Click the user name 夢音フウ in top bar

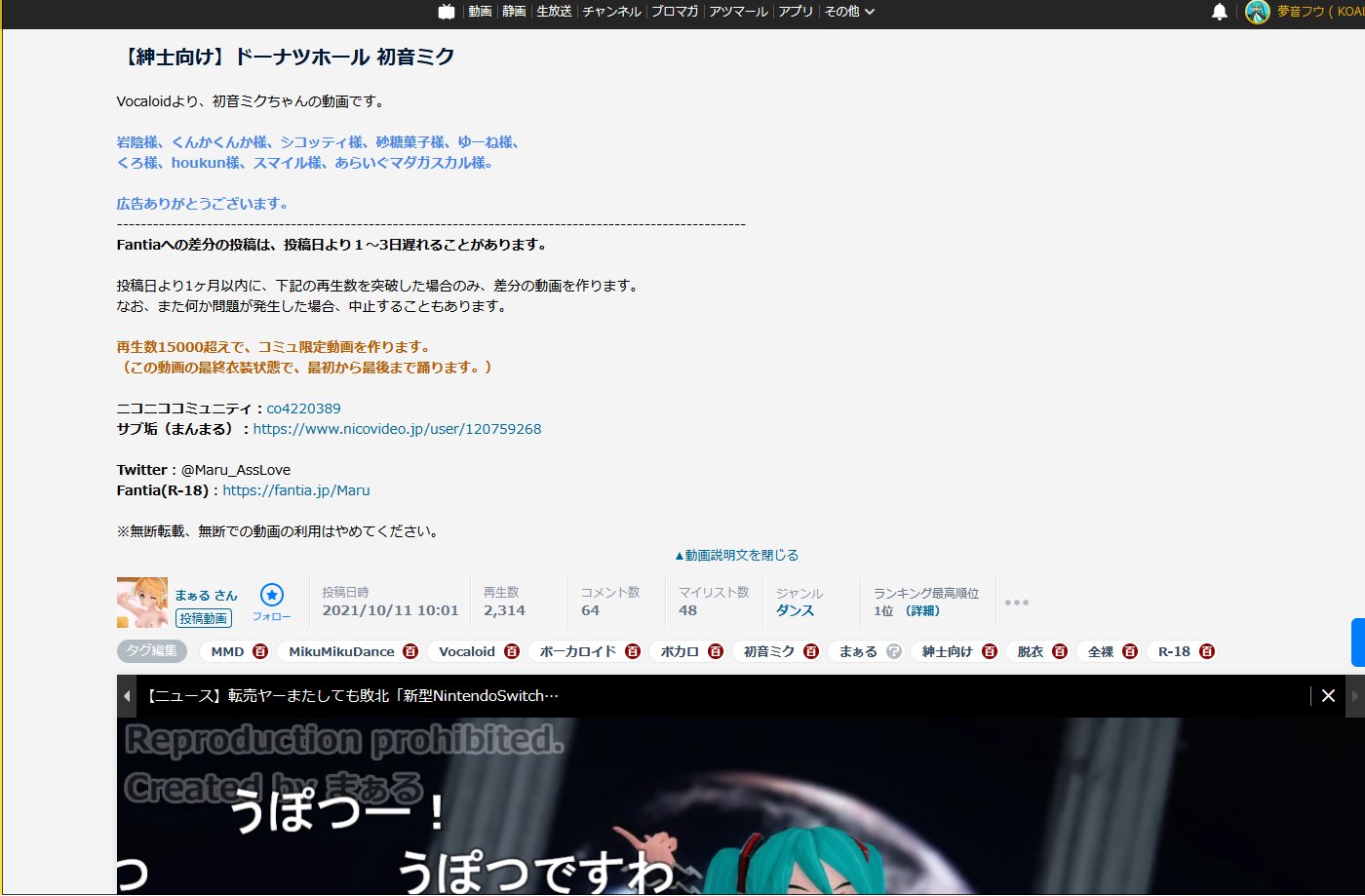1301,12
